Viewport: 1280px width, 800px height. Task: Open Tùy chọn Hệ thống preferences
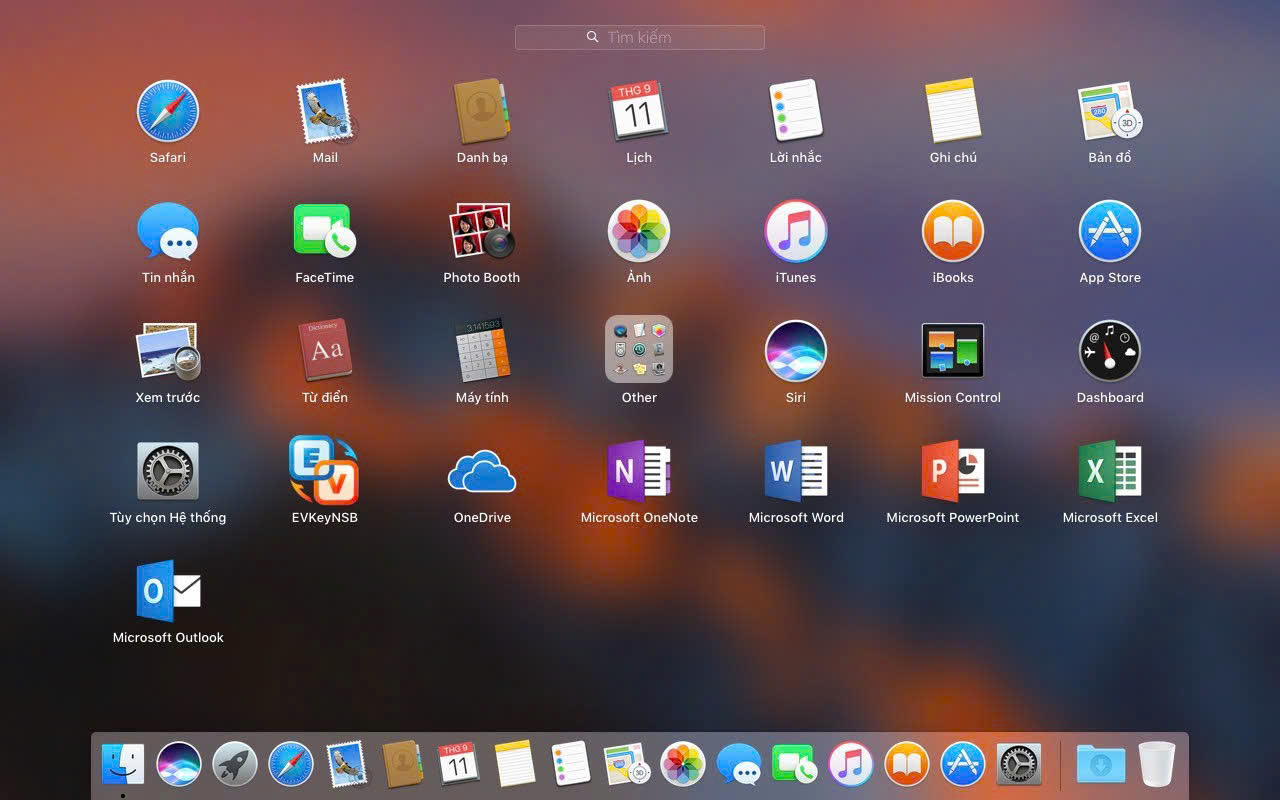[168, 471]
